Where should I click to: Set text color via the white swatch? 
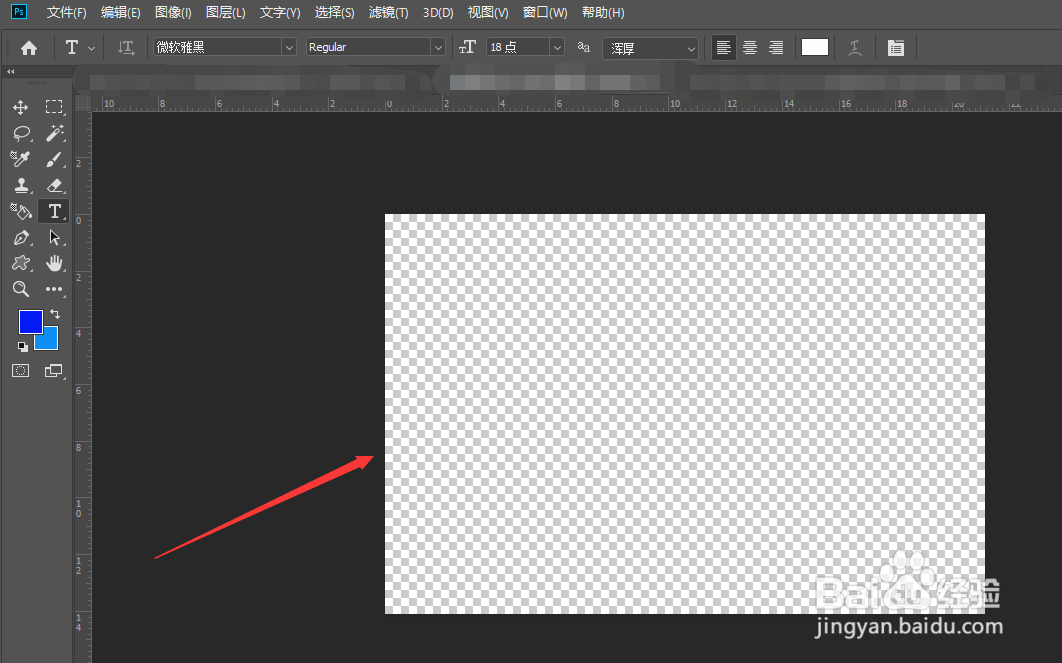point(814,46)
